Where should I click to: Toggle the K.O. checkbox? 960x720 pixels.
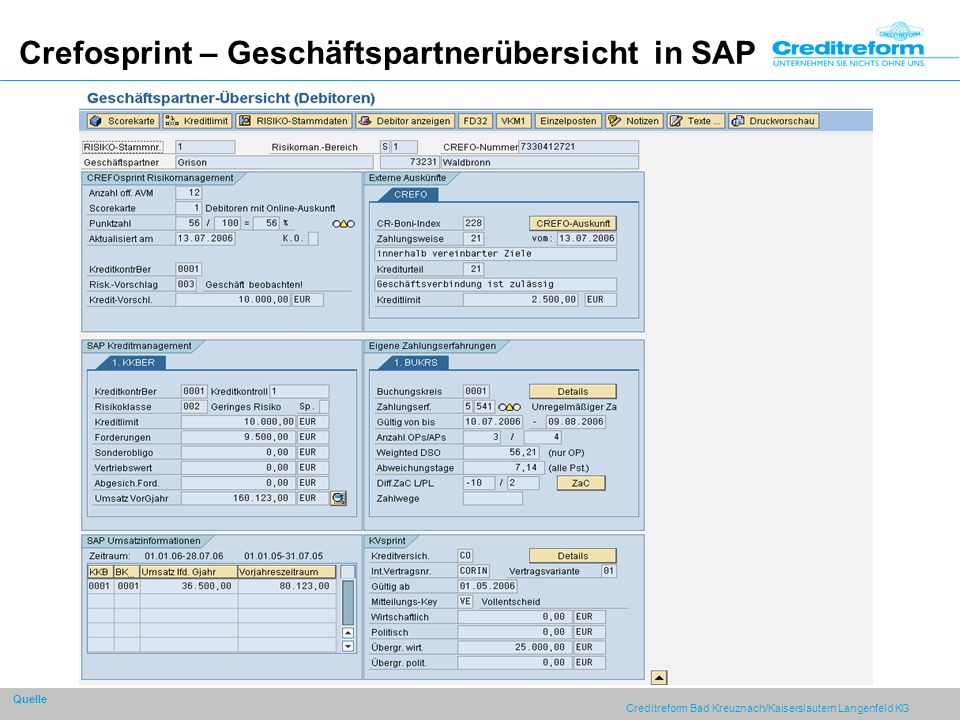coord(313,239)
